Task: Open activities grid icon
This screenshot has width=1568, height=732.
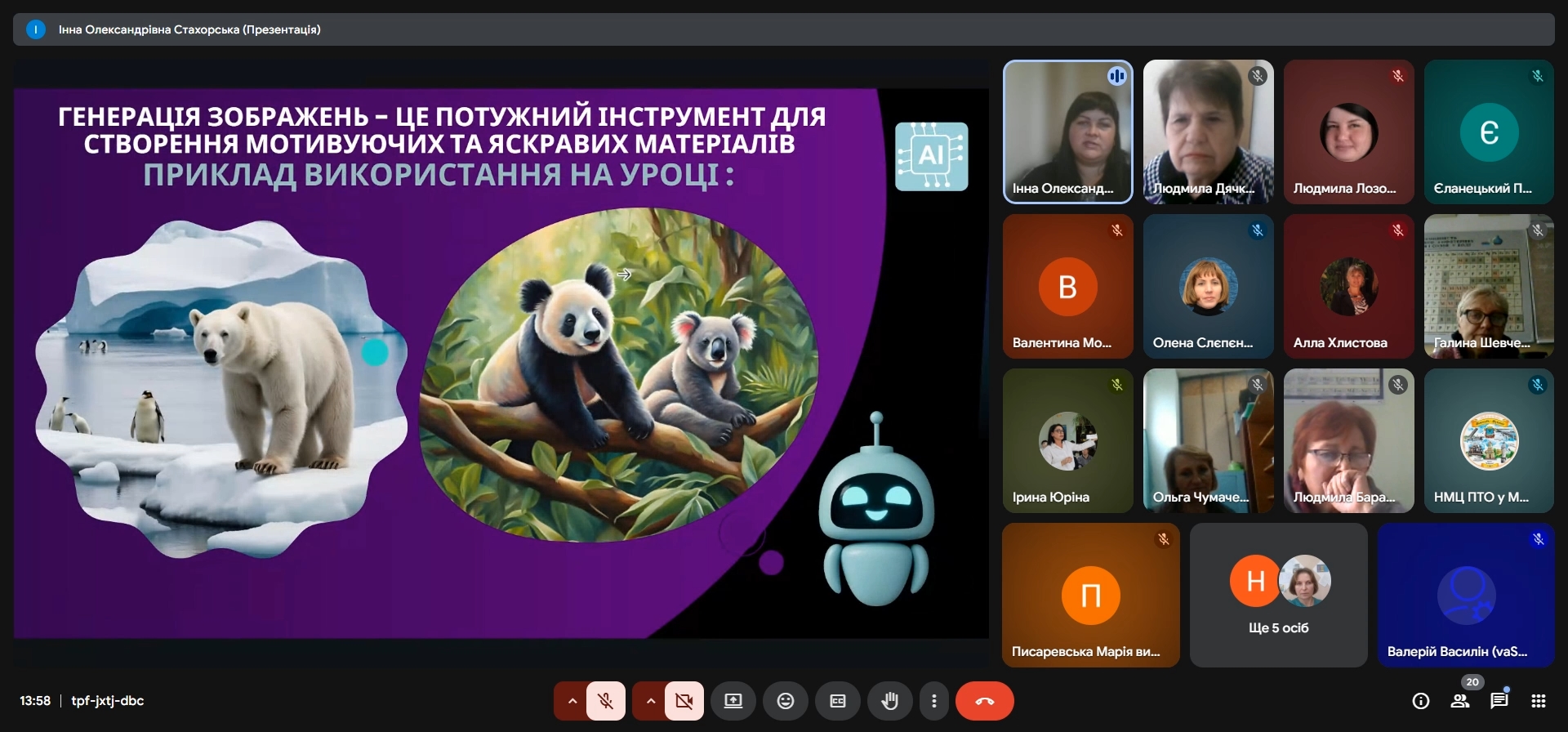Action: (1539, 701)
